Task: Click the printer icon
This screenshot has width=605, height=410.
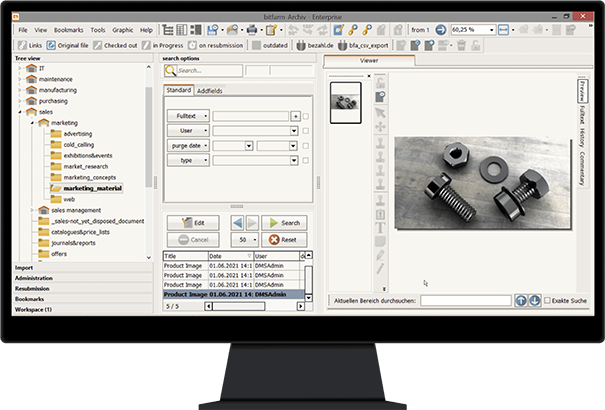Action: 252,30
